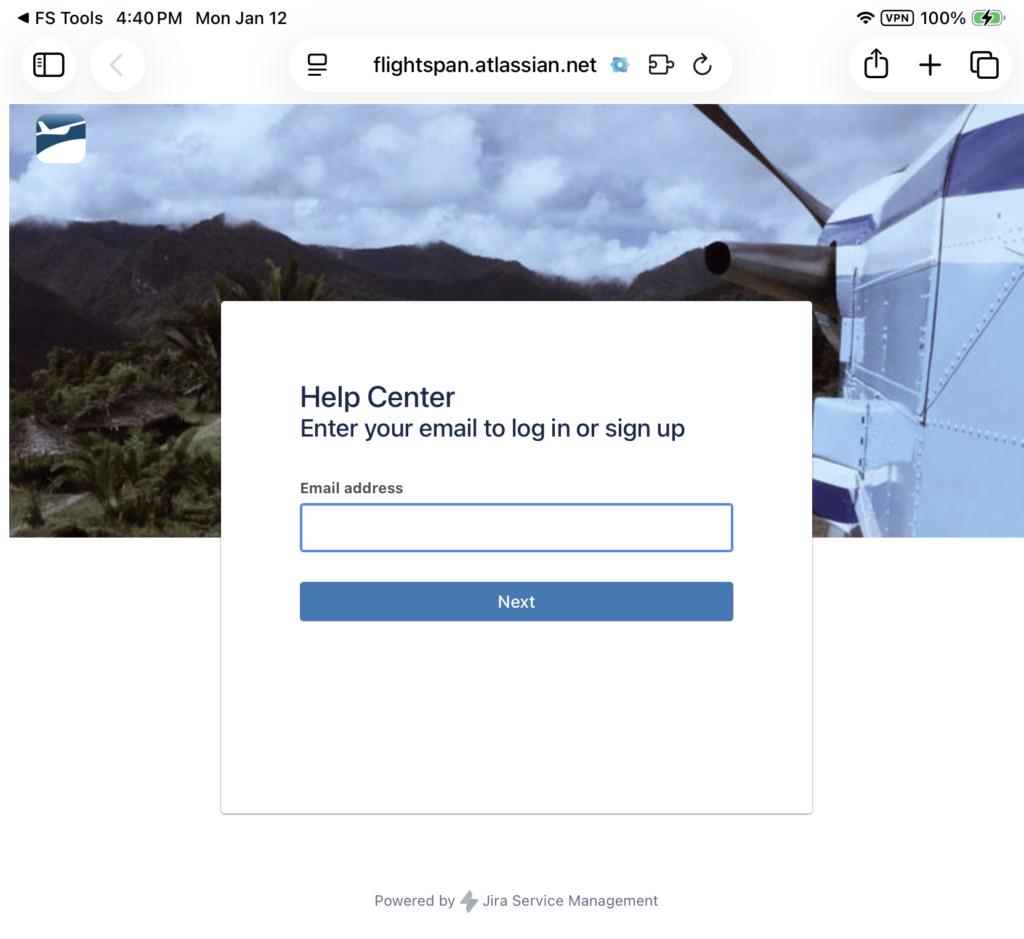The height and width of the screenshot is (939, 1024).
Task: Click the Email address label
Action: click(351, 488)
